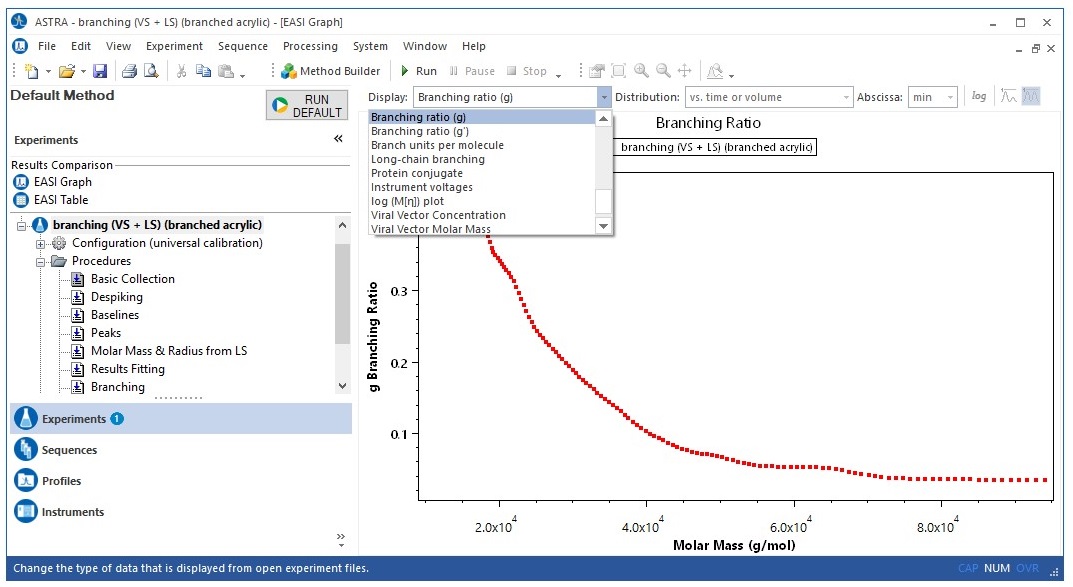Choose Long-chain branching from the list
1073x587 pixels.
pos(482,159)
